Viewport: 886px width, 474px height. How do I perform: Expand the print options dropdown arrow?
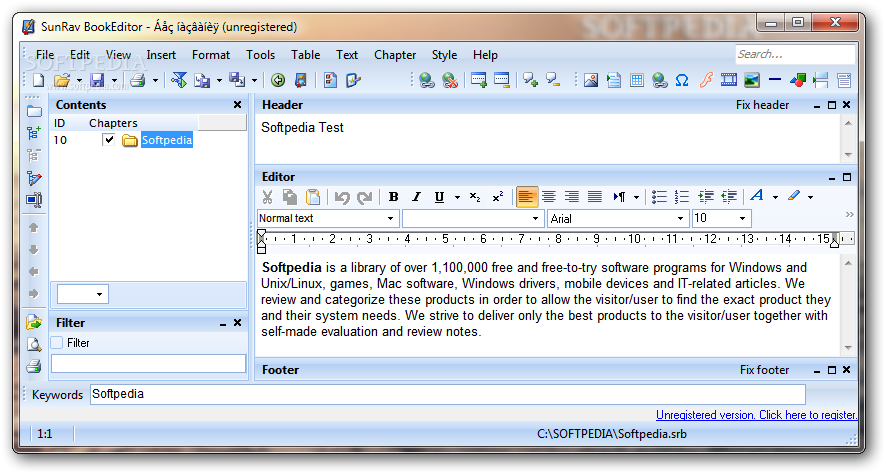point(155,81)
